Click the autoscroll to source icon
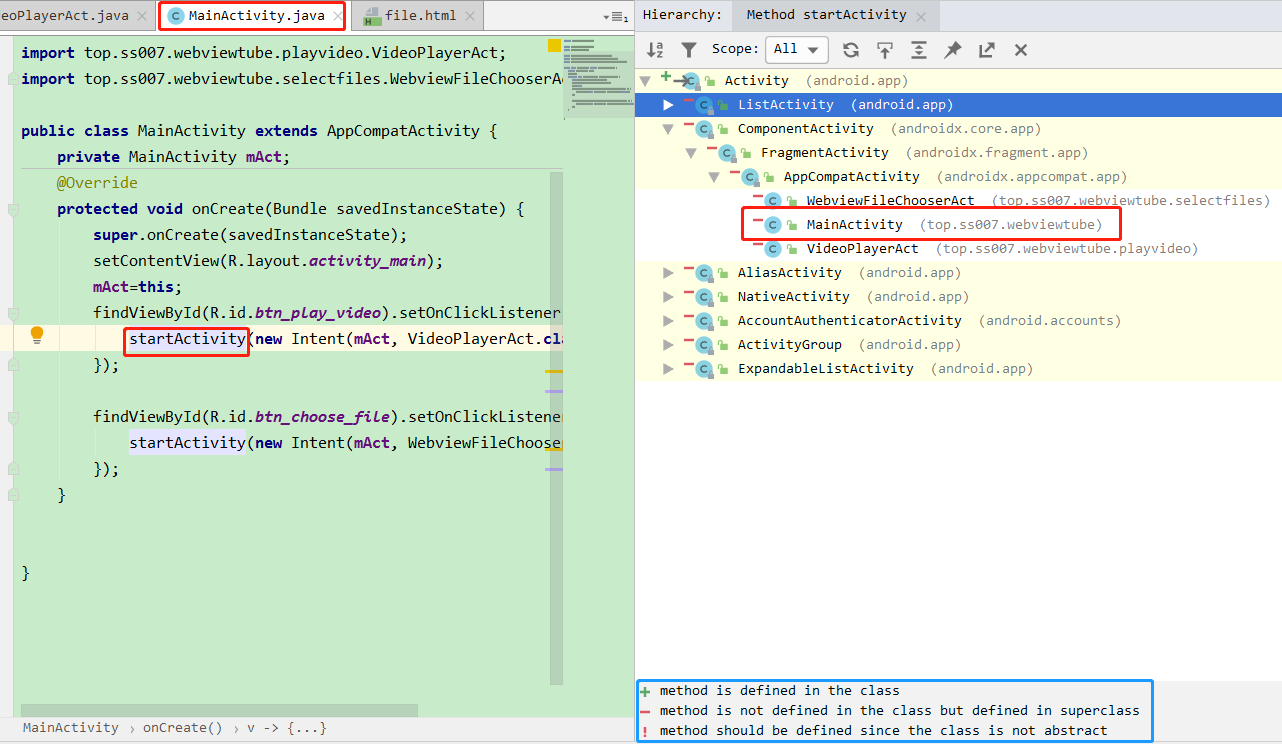The height and width of the screenshot is (744, 1282). tap(885, 49)
